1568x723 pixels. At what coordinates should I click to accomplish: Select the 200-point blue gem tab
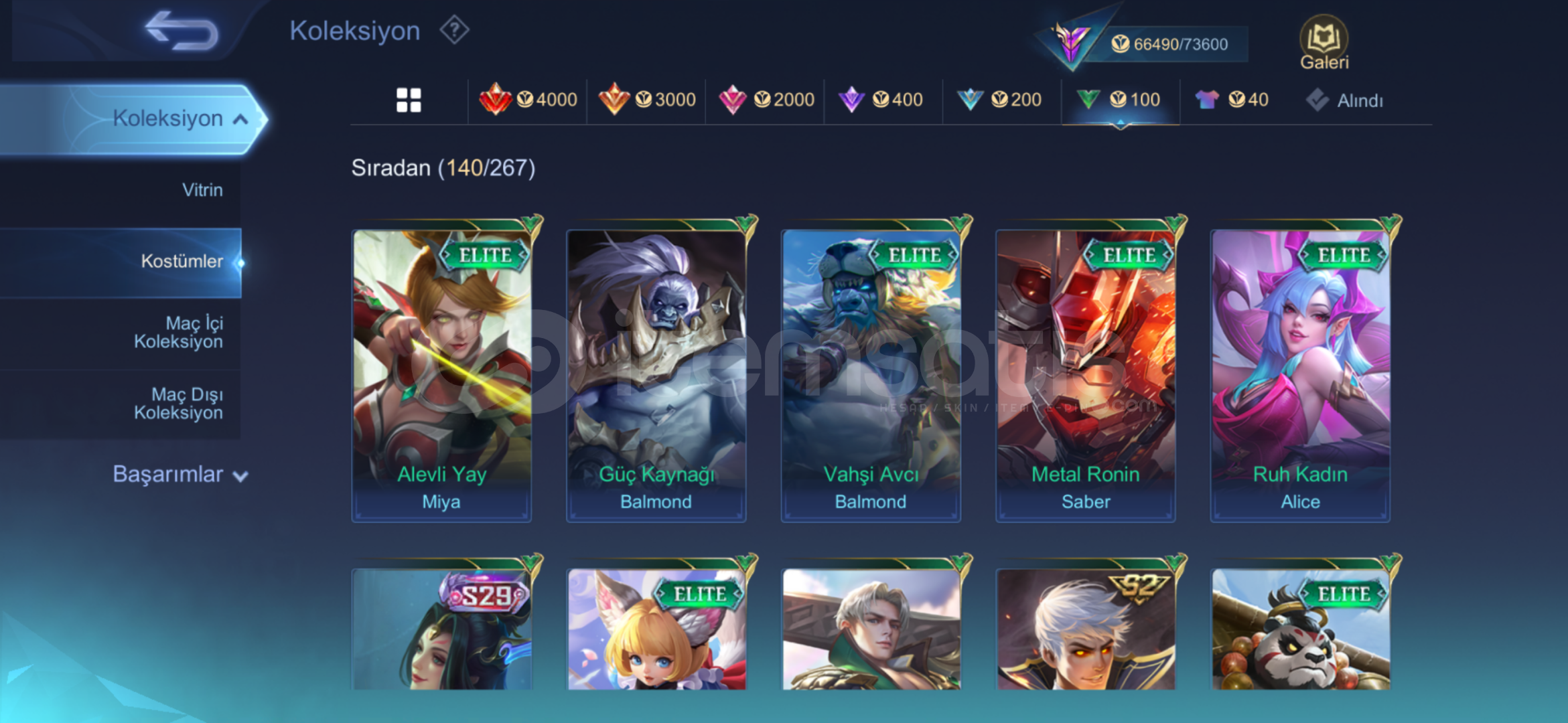point(999,100)
